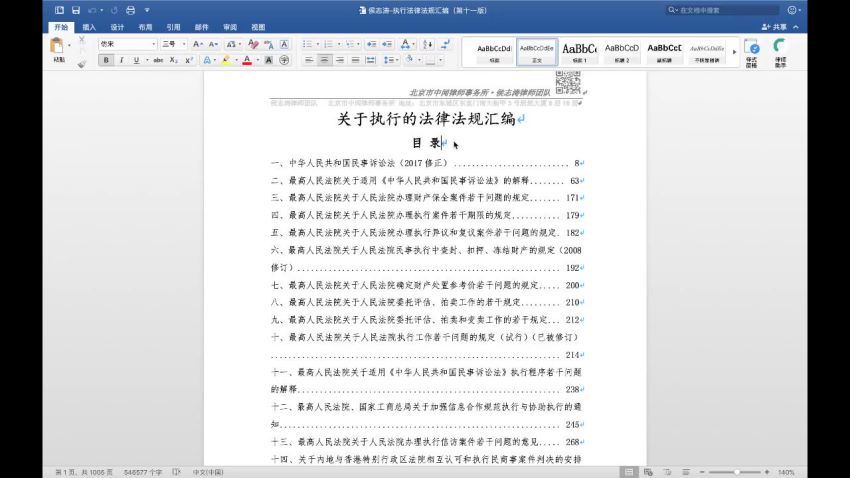Click the Save disk icon in title bar
This screenshot has height=478, width=850.
(76, 10)
